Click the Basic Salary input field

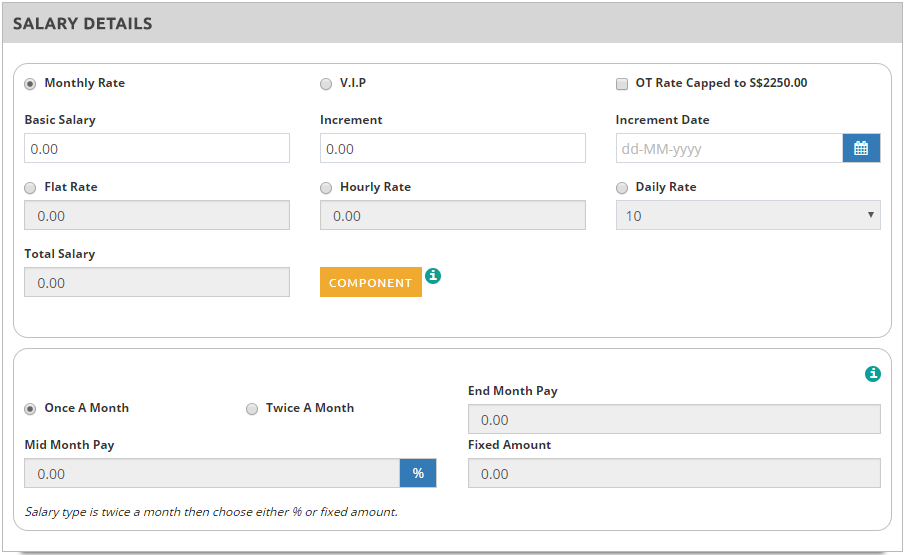pyautogui.click(x=157, y=149)
